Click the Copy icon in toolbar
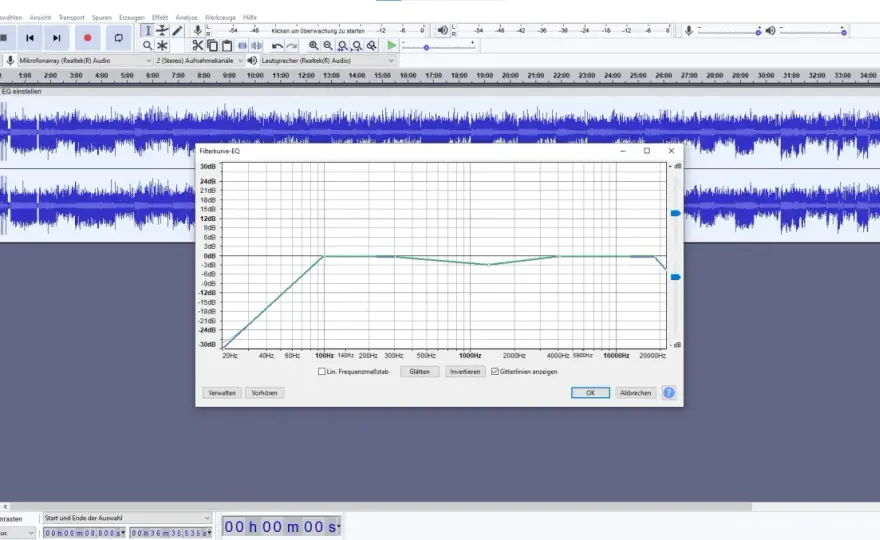Screen dimensions: 880x540 tap(212, 45)
